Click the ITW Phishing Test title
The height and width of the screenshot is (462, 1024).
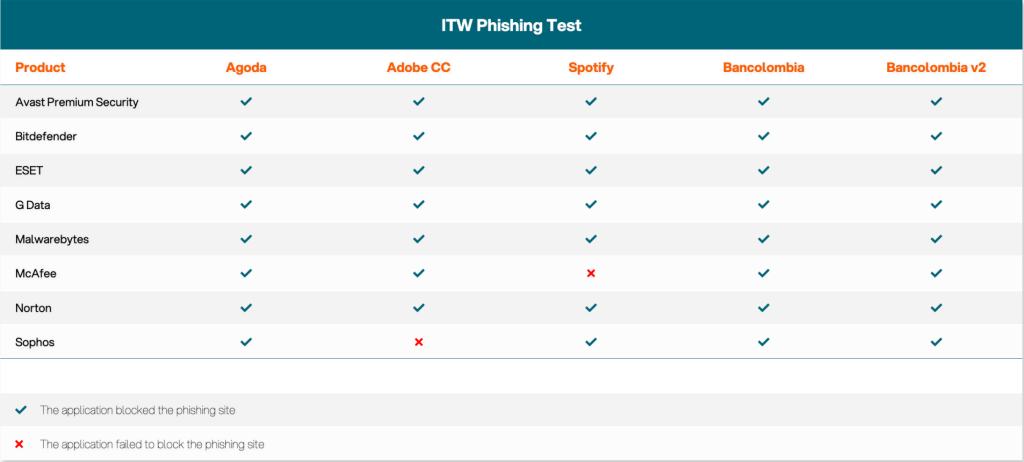511,24
